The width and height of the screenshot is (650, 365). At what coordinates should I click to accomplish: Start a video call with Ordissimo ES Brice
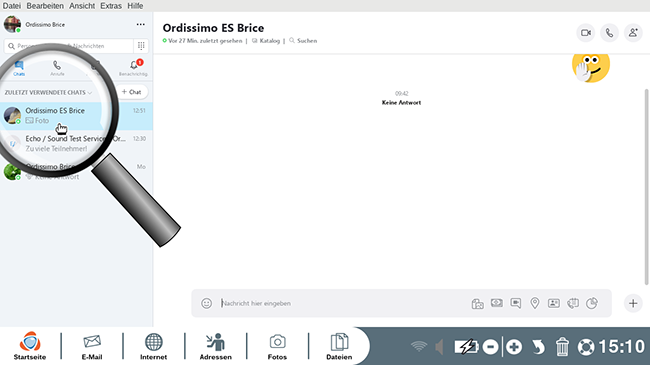(x=586, y=33)
